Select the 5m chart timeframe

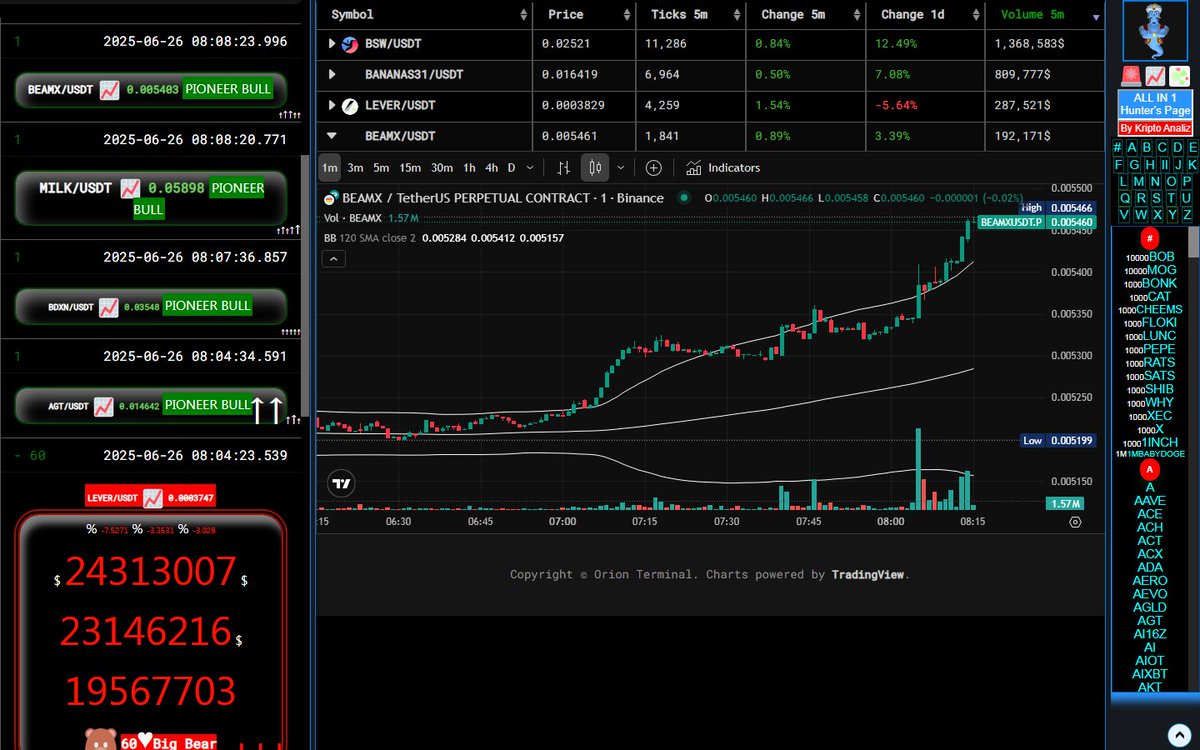tap(381, 168)
